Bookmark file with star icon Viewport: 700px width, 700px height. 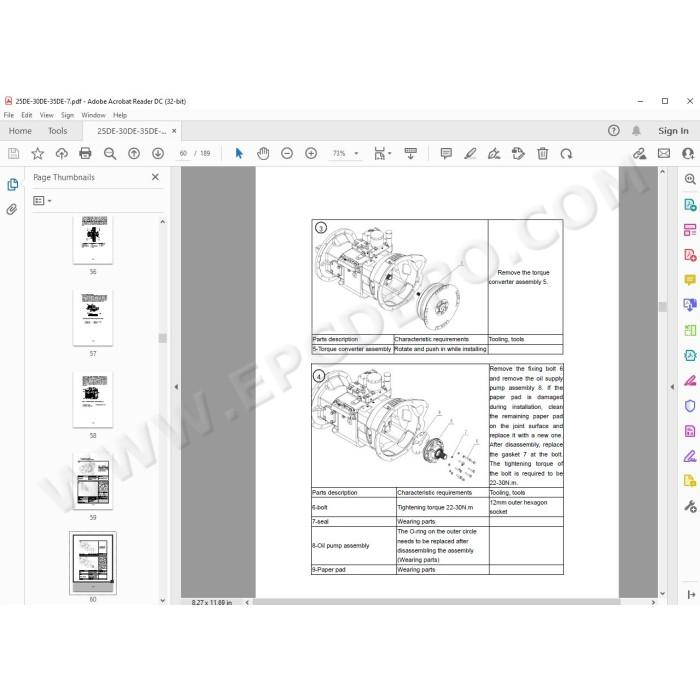coord(38,154)
